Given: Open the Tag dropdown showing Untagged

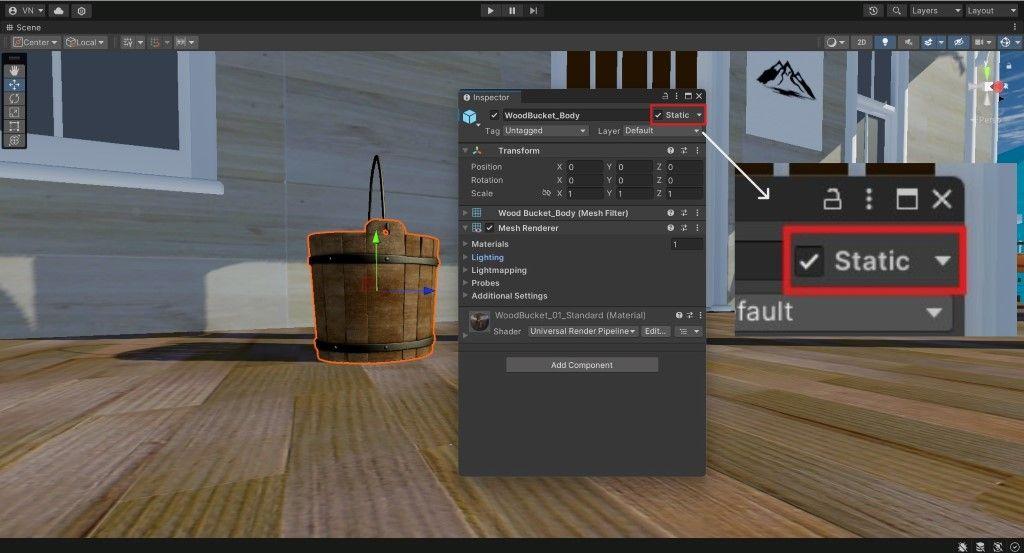Looking at the screenshot, I should point(545,131).
